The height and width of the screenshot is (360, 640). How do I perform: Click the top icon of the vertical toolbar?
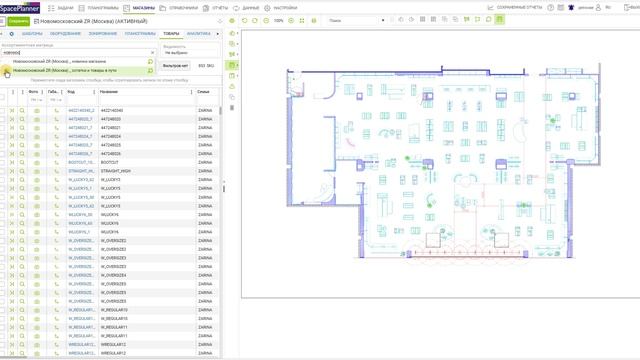pyautogui.click(x=232, y=20)
